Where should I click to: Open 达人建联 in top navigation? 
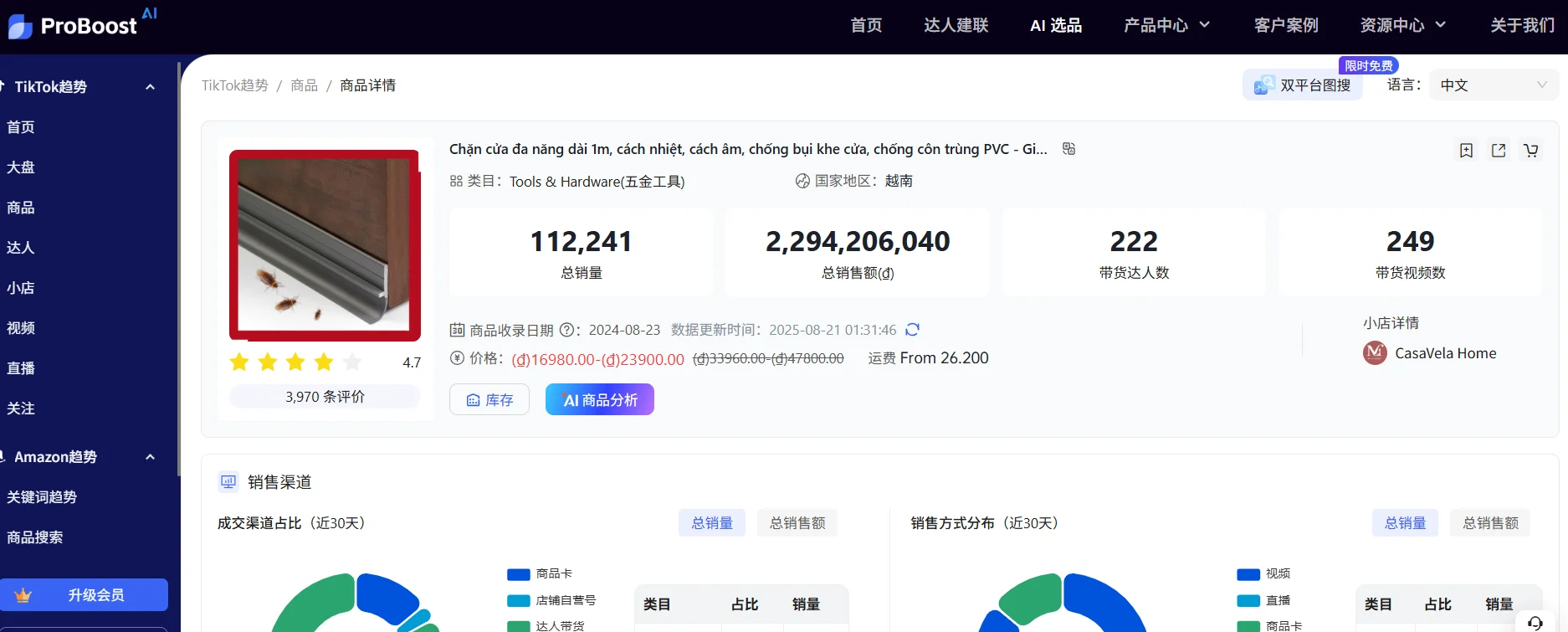[x=956, y=25]
